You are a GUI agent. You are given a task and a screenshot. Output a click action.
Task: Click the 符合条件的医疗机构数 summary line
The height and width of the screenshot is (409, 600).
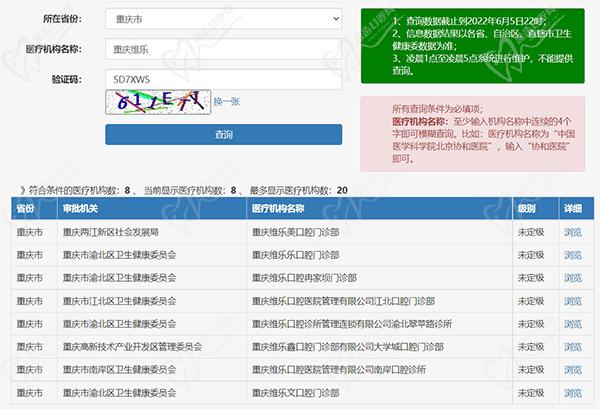tap(184, 190)
